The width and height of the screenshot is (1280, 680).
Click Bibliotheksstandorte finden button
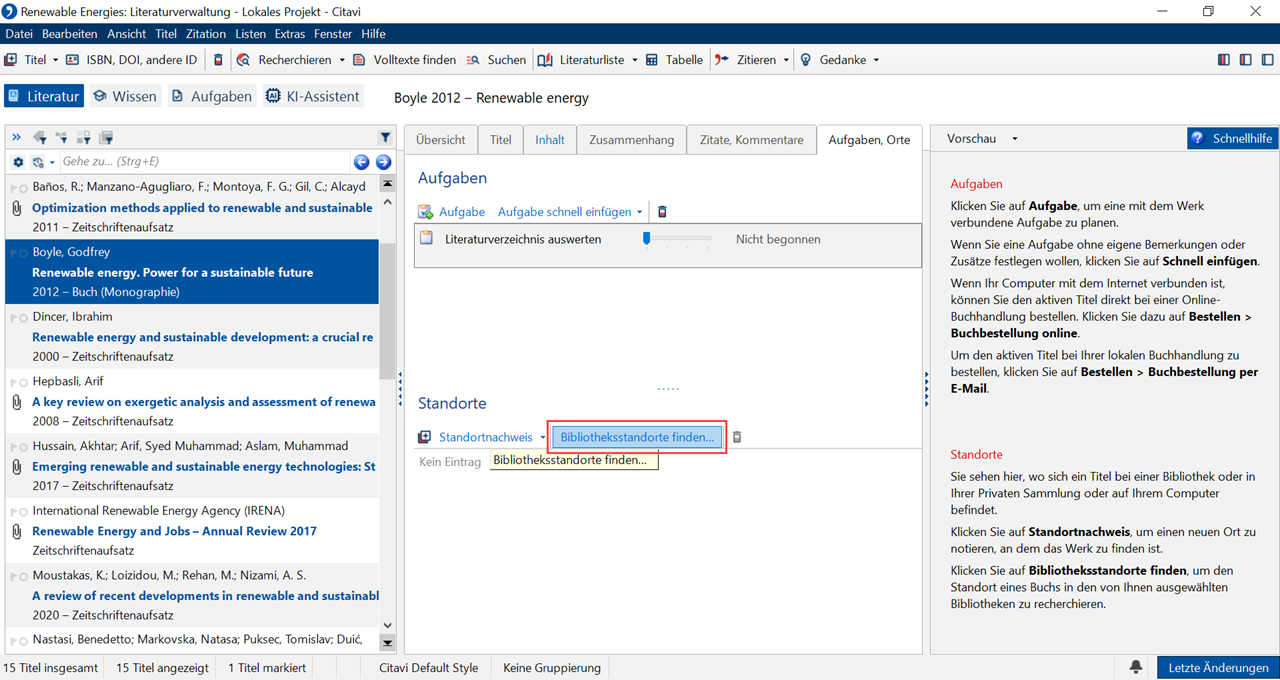(x=637, y=437)
